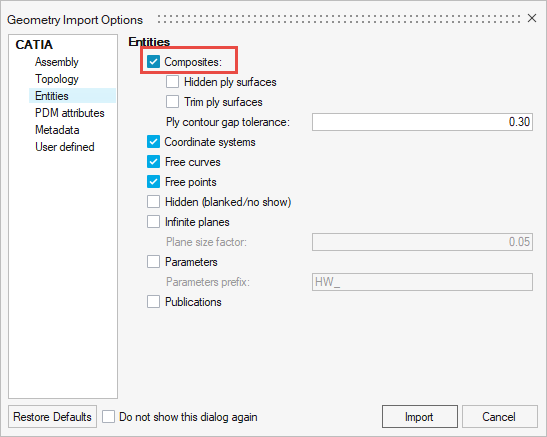Open PDM attributes settings

[x=69, y=113]
